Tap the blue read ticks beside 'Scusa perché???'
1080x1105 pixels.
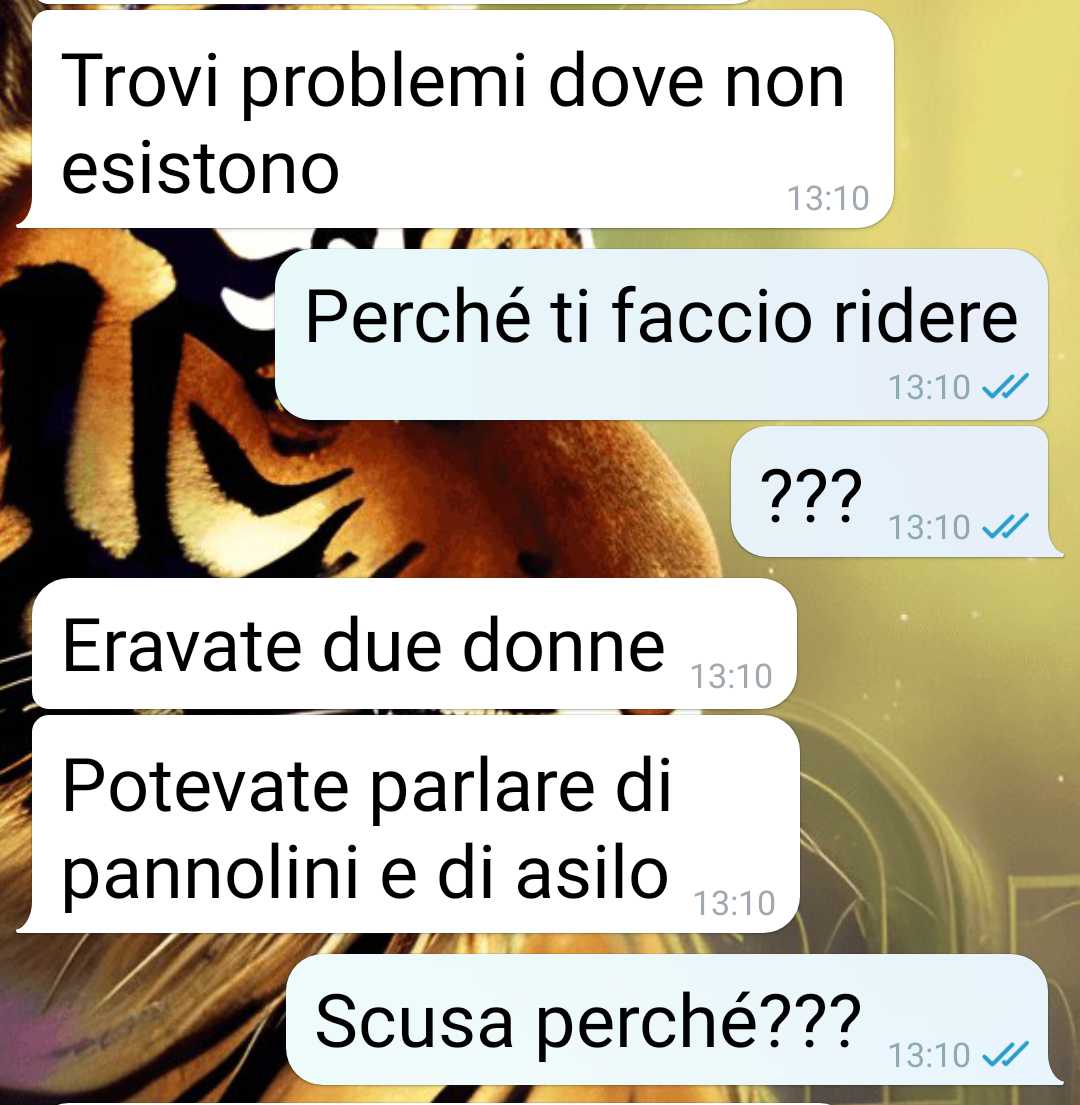pos(1005,1054)
